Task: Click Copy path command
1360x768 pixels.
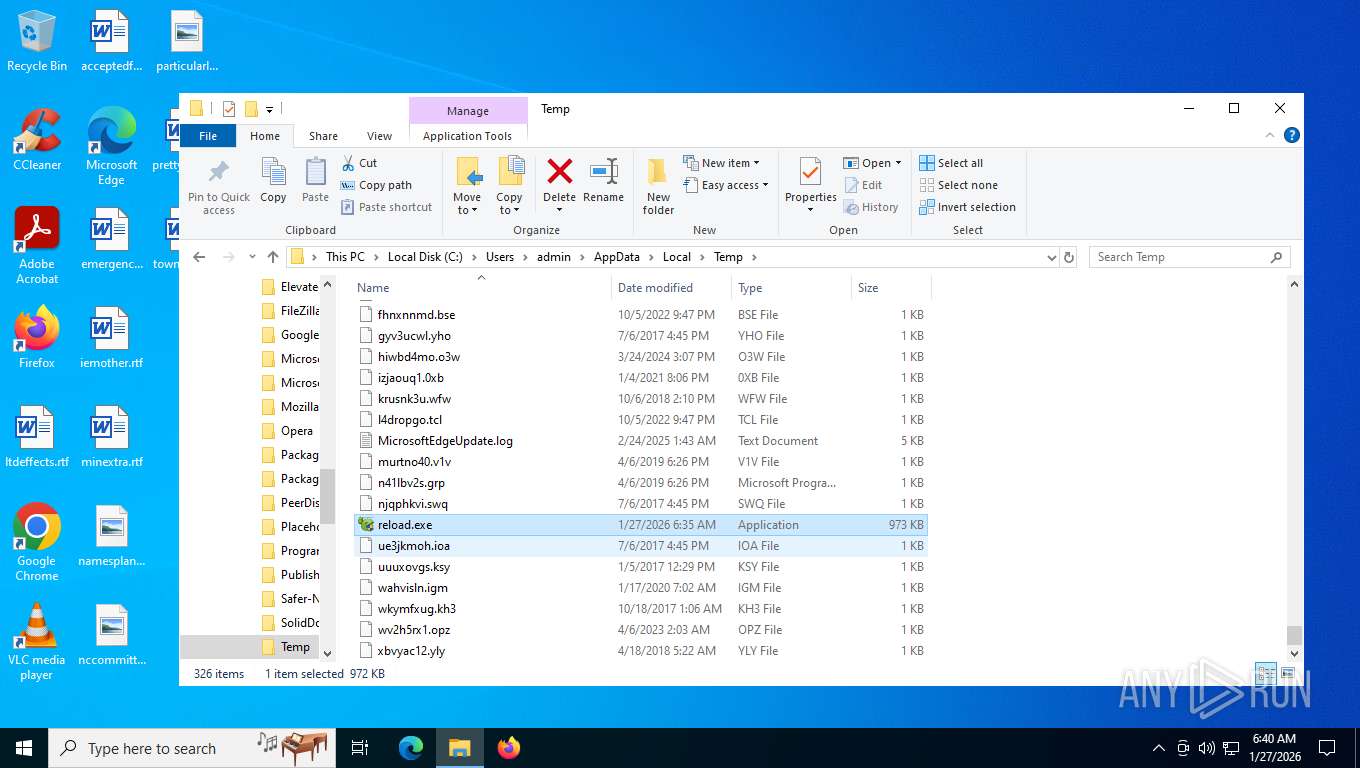Action: 376,185
